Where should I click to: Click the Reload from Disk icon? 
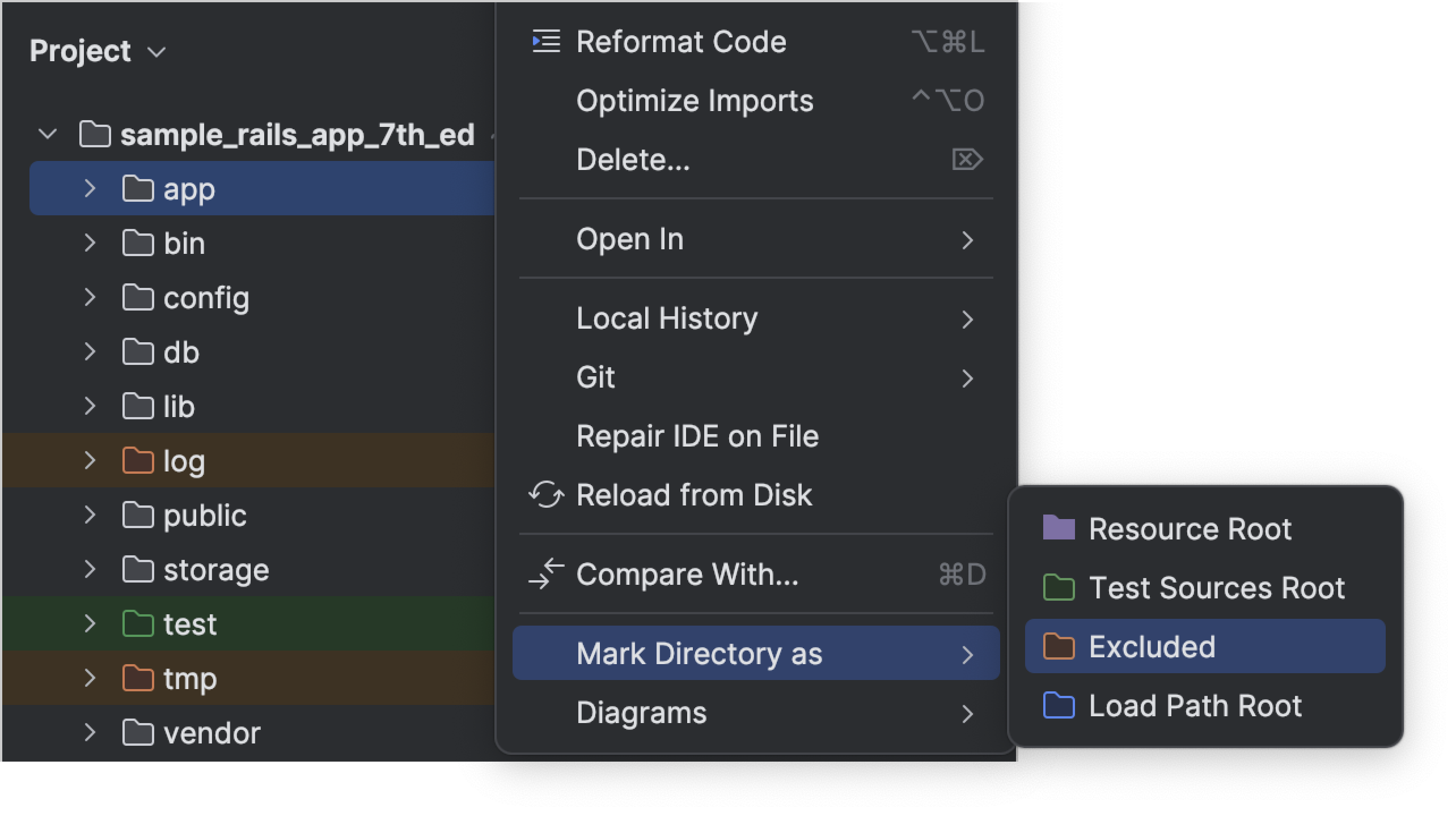coord(546,495)
